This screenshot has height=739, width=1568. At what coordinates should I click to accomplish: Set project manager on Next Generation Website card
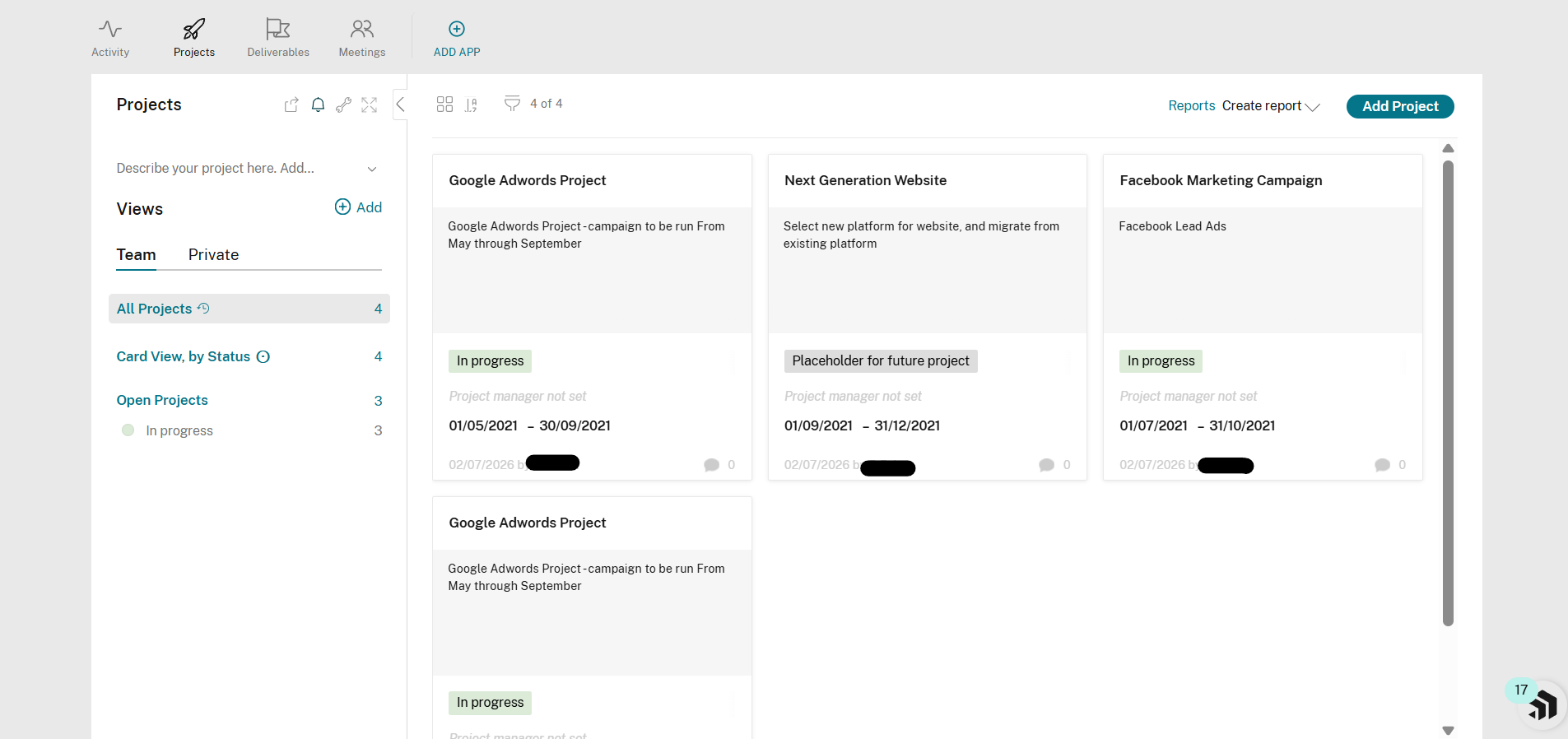pyautogui.click(x=853, y=397)
